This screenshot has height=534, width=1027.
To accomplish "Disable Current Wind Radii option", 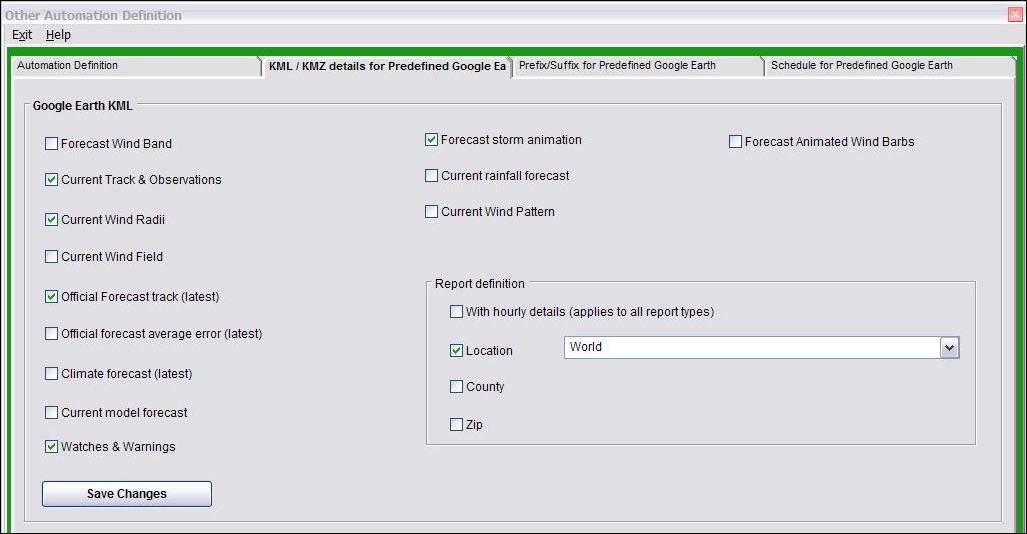I will (52, 220).
